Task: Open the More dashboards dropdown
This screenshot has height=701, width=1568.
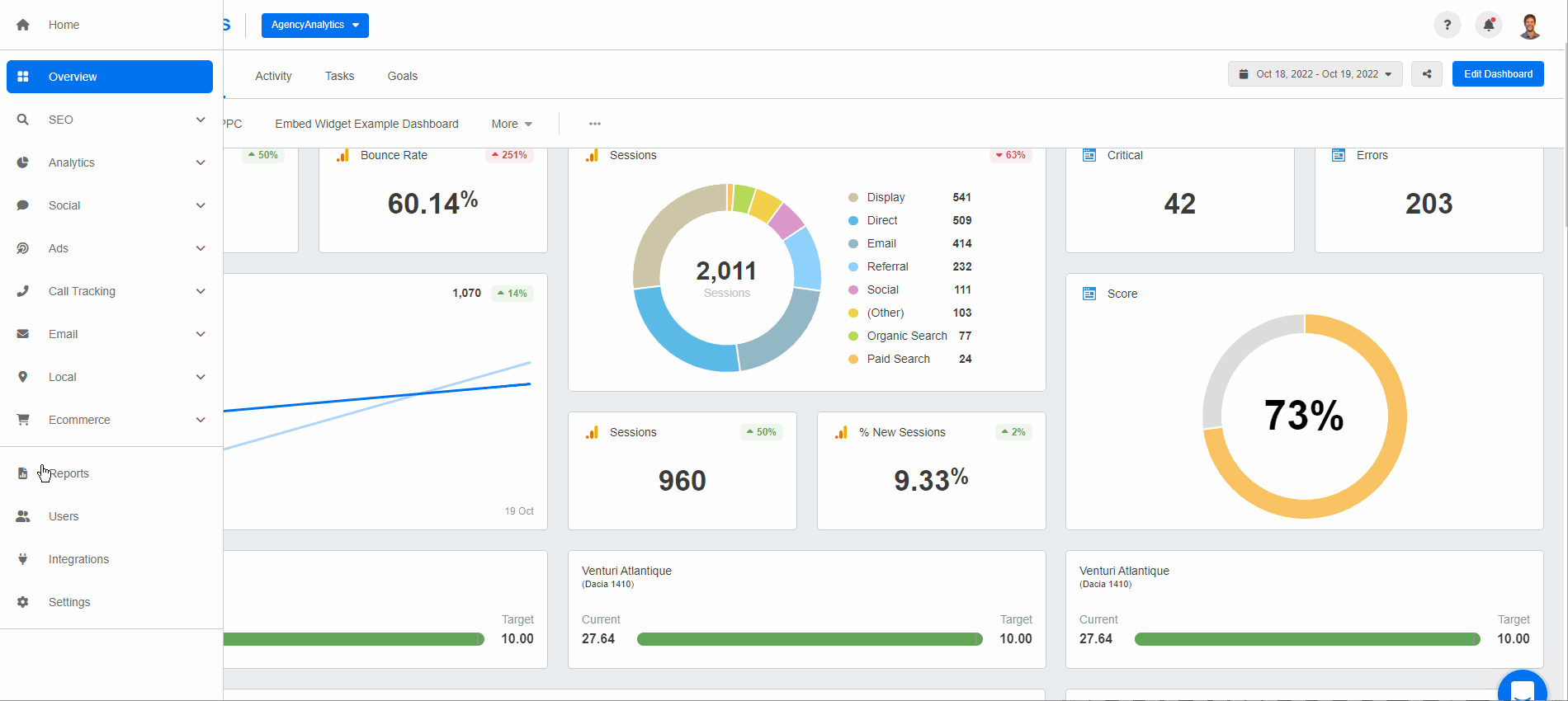Action: tap(512, 124)
